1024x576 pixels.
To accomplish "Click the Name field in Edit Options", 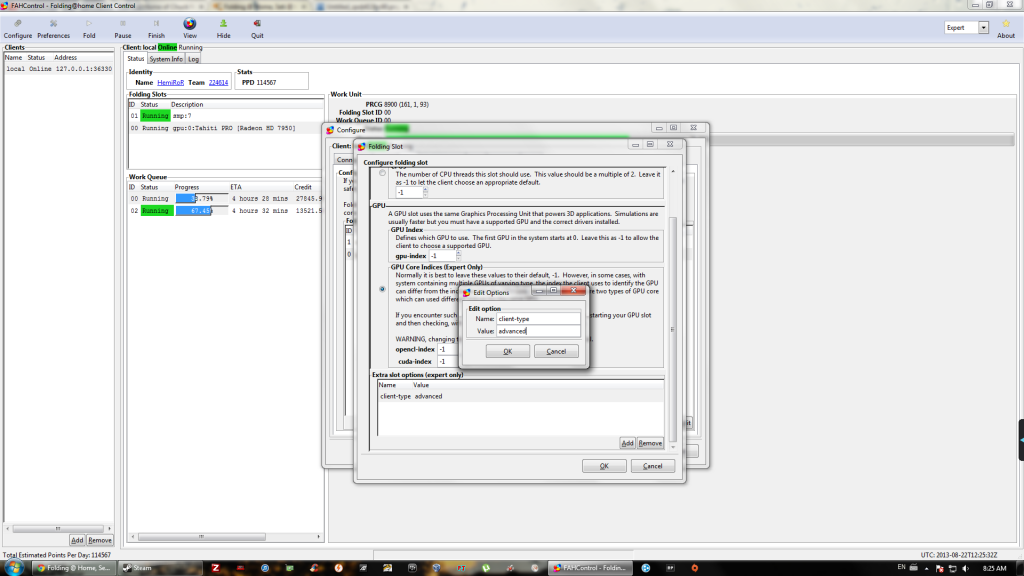I will click(x=538, y=319).
